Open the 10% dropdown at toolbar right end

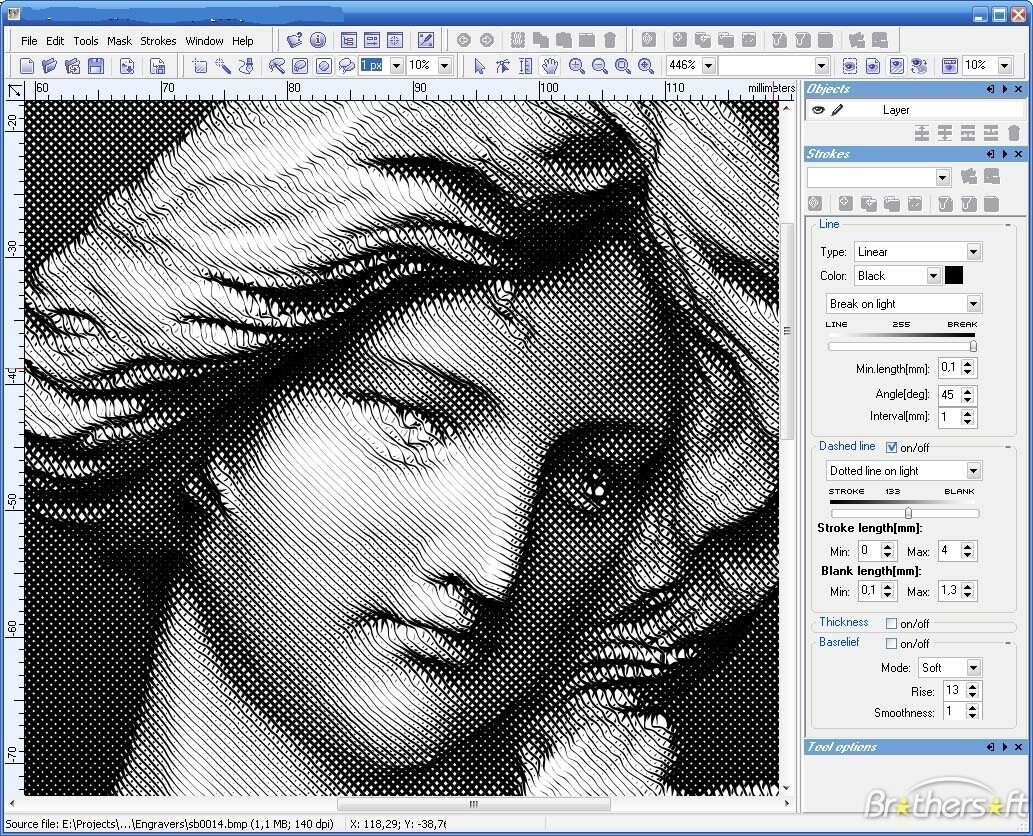(x=1005, y=66)
